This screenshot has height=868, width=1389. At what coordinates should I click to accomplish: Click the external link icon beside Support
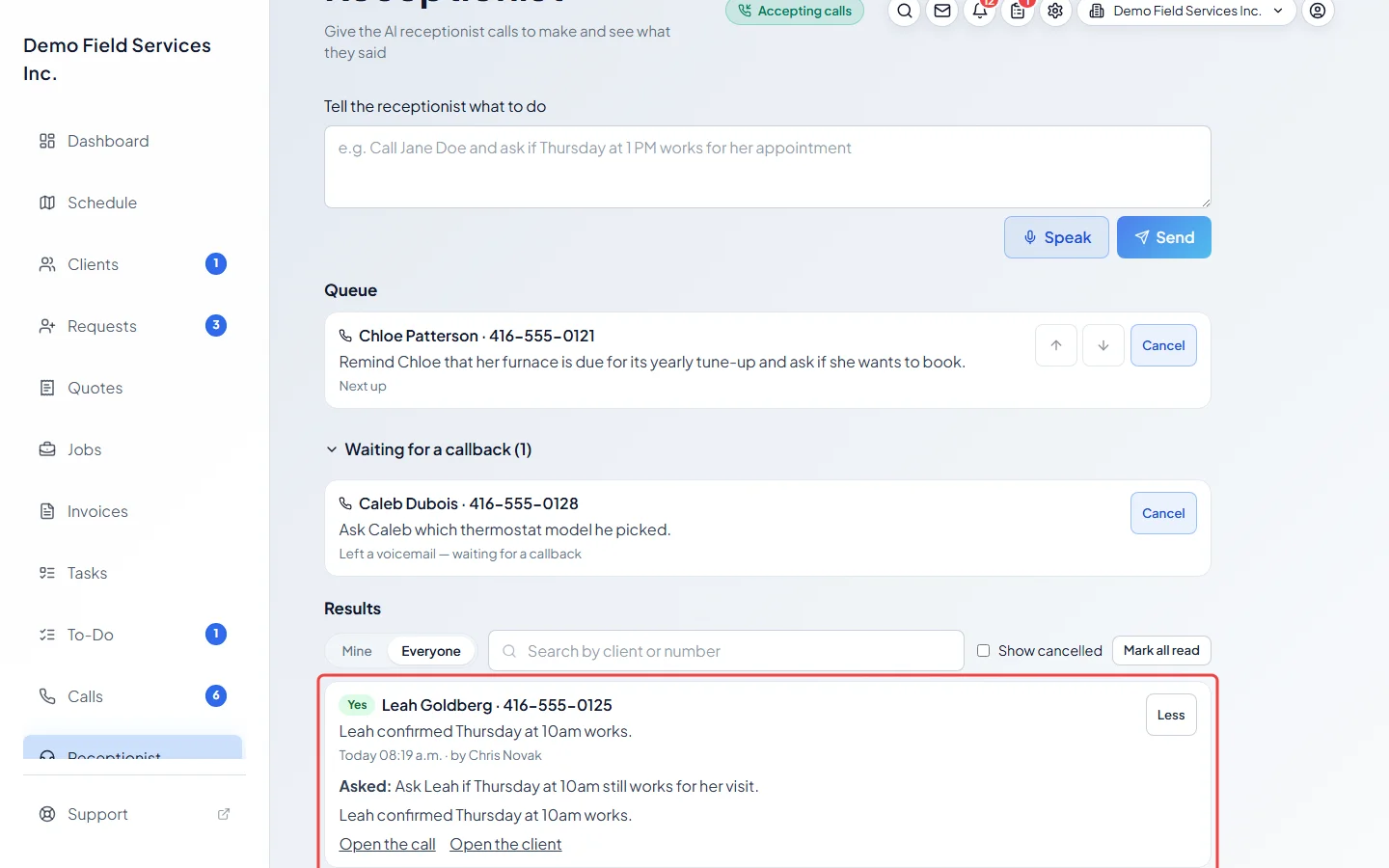[x=224, y=814]
